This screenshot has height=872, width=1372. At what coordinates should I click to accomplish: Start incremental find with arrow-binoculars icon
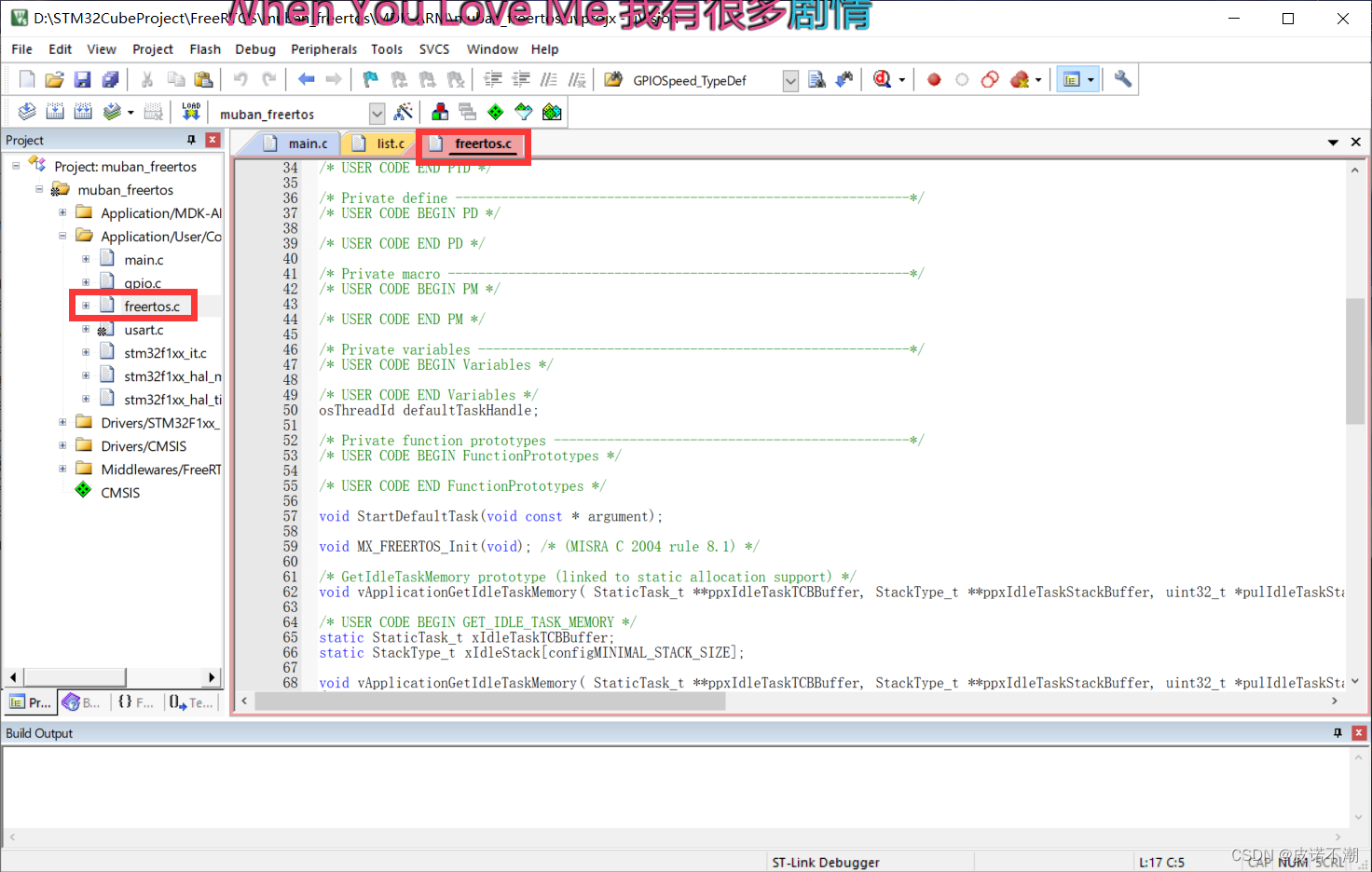pos(844,80)
